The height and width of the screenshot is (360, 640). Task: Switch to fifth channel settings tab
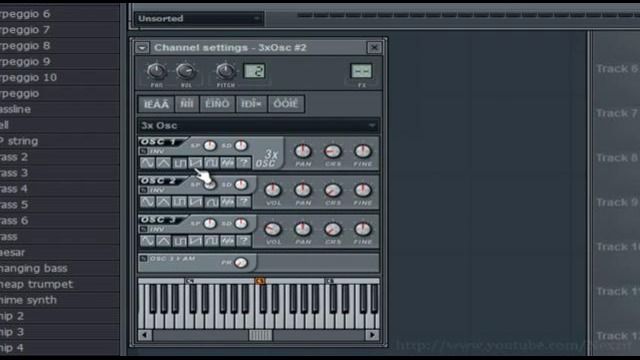pos(286,104)
